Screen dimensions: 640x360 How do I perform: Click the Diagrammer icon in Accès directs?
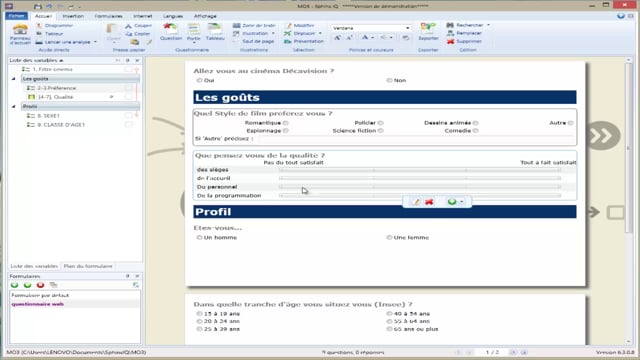pyautogui.click(x=39, y=25)
